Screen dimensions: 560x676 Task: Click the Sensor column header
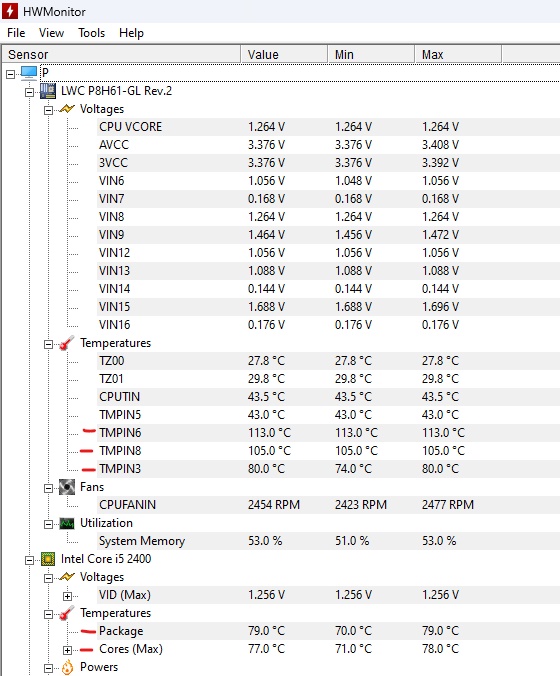point(121,54)
